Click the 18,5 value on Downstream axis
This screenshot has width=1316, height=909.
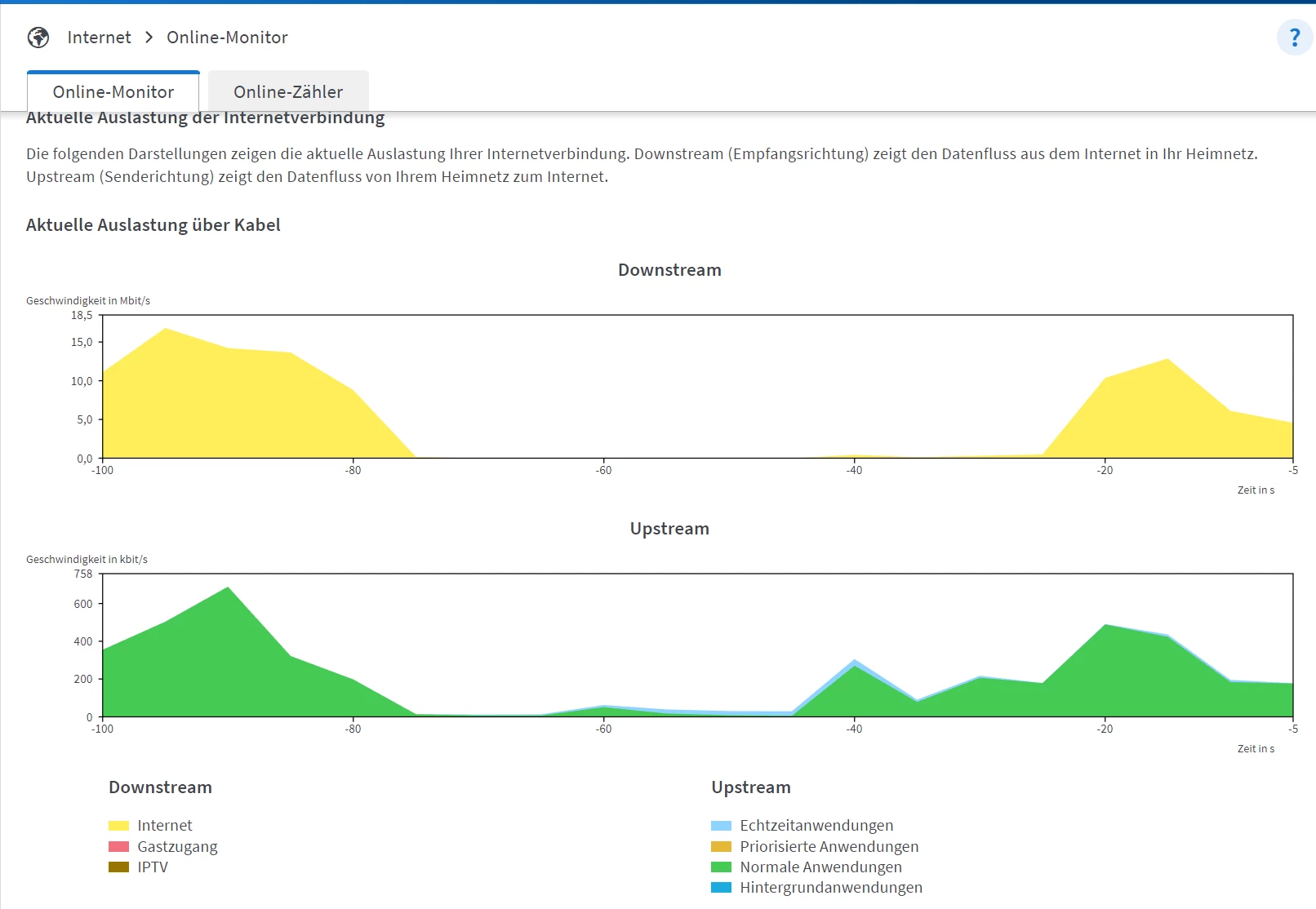pos(82,316)
